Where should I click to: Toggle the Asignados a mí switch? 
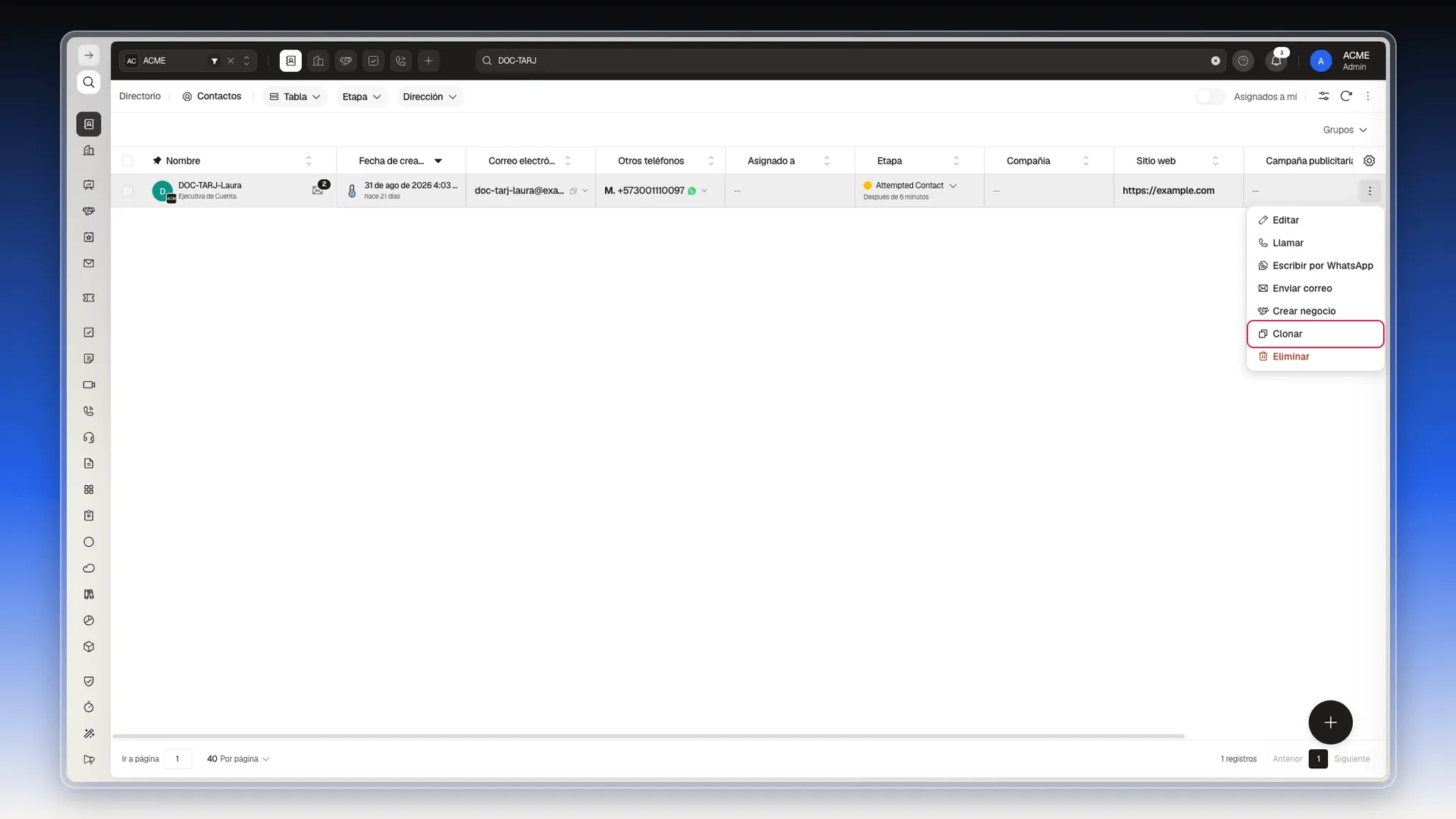click(1210, 96)
